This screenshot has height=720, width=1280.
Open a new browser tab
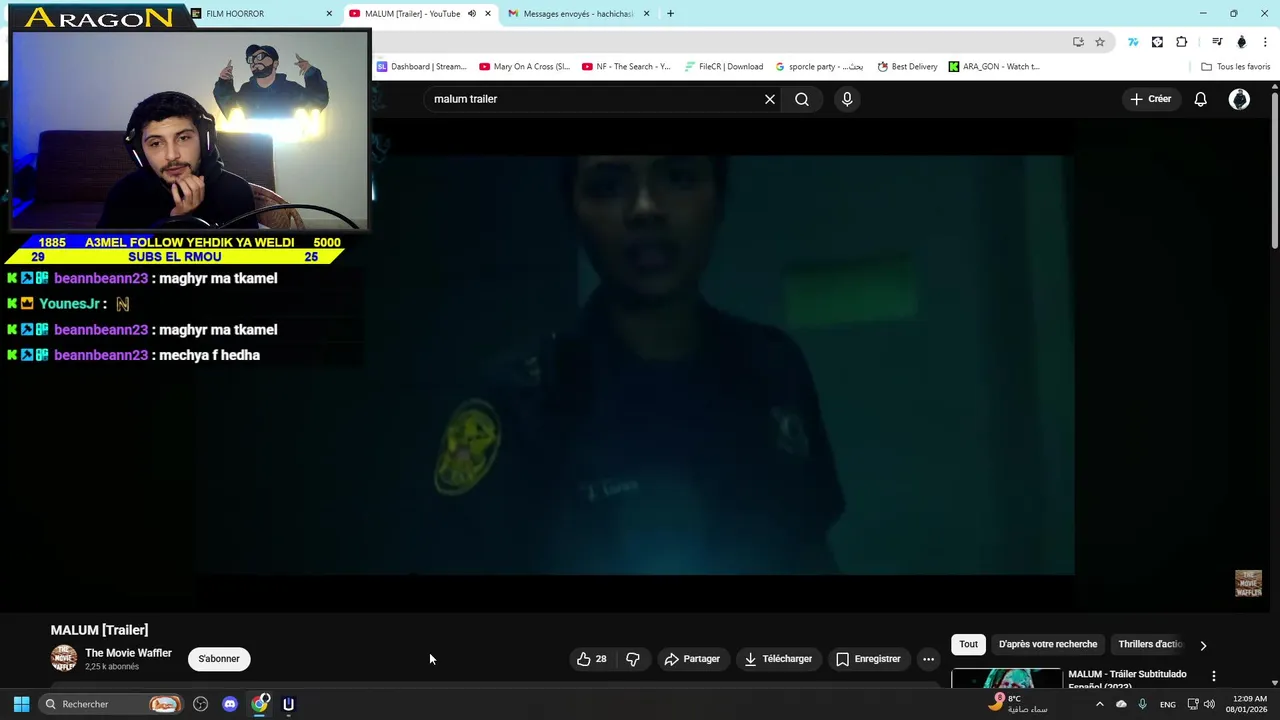[x=670, y=14]
